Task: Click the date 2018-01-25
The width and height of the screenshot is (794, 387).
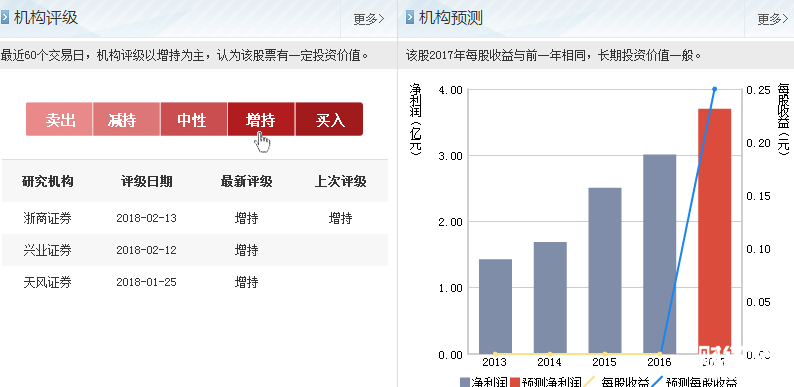Action: point(146,282)
